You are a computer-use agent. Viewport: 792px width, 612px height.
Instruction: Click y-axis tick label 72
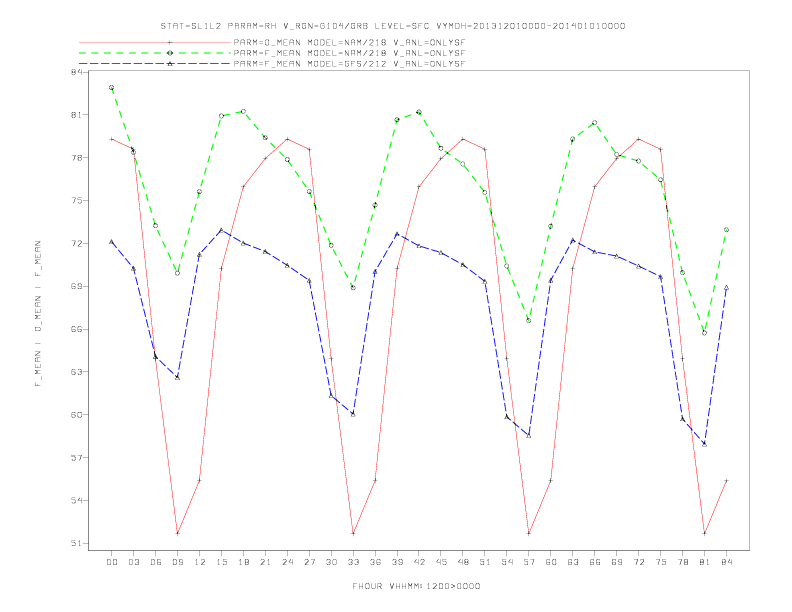click(77, 243)
